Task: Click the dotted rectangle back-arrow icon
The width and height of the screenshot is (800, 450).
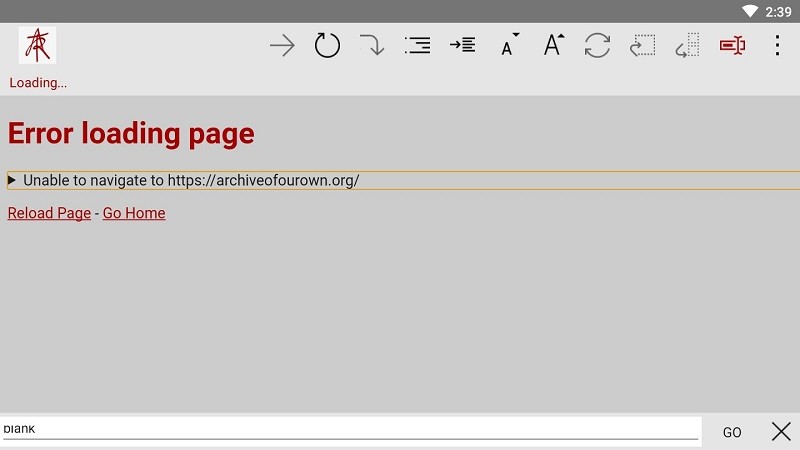Action: tap(642, 45)
